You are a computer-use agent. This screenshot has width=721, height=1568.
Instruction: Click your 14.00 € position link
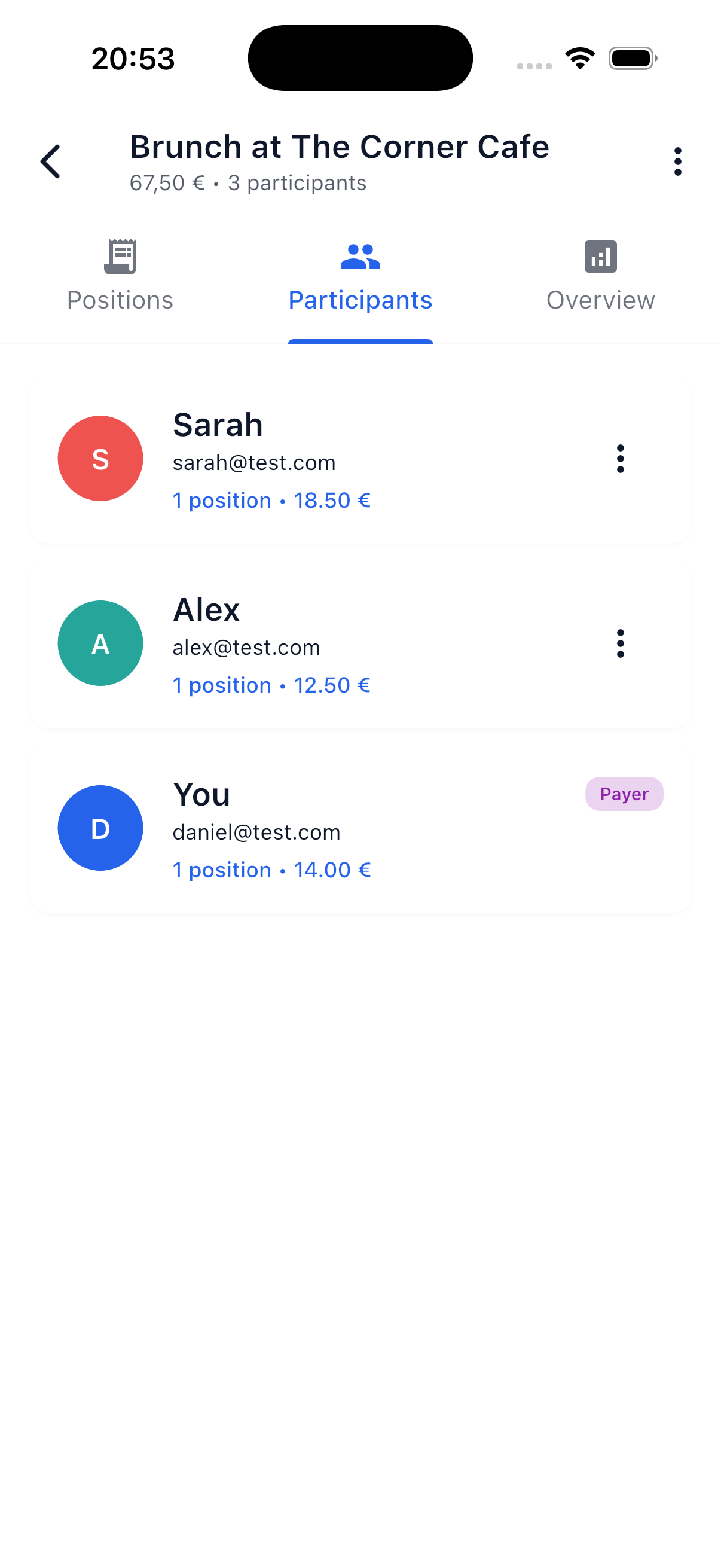(x=332, y=870)
